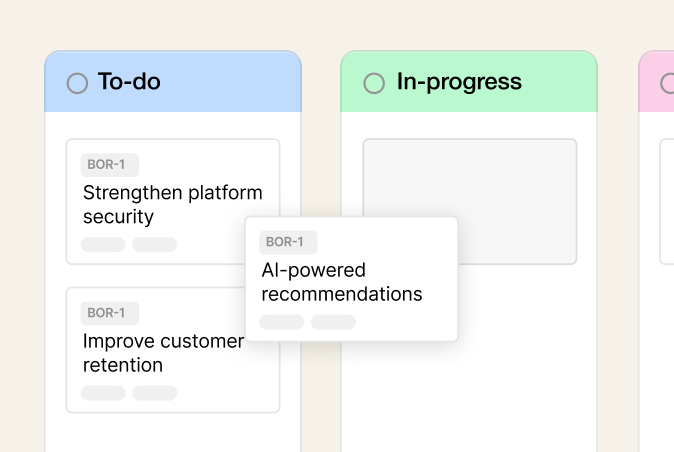Click the AI-powered recommendations title text

click(342, 282)
